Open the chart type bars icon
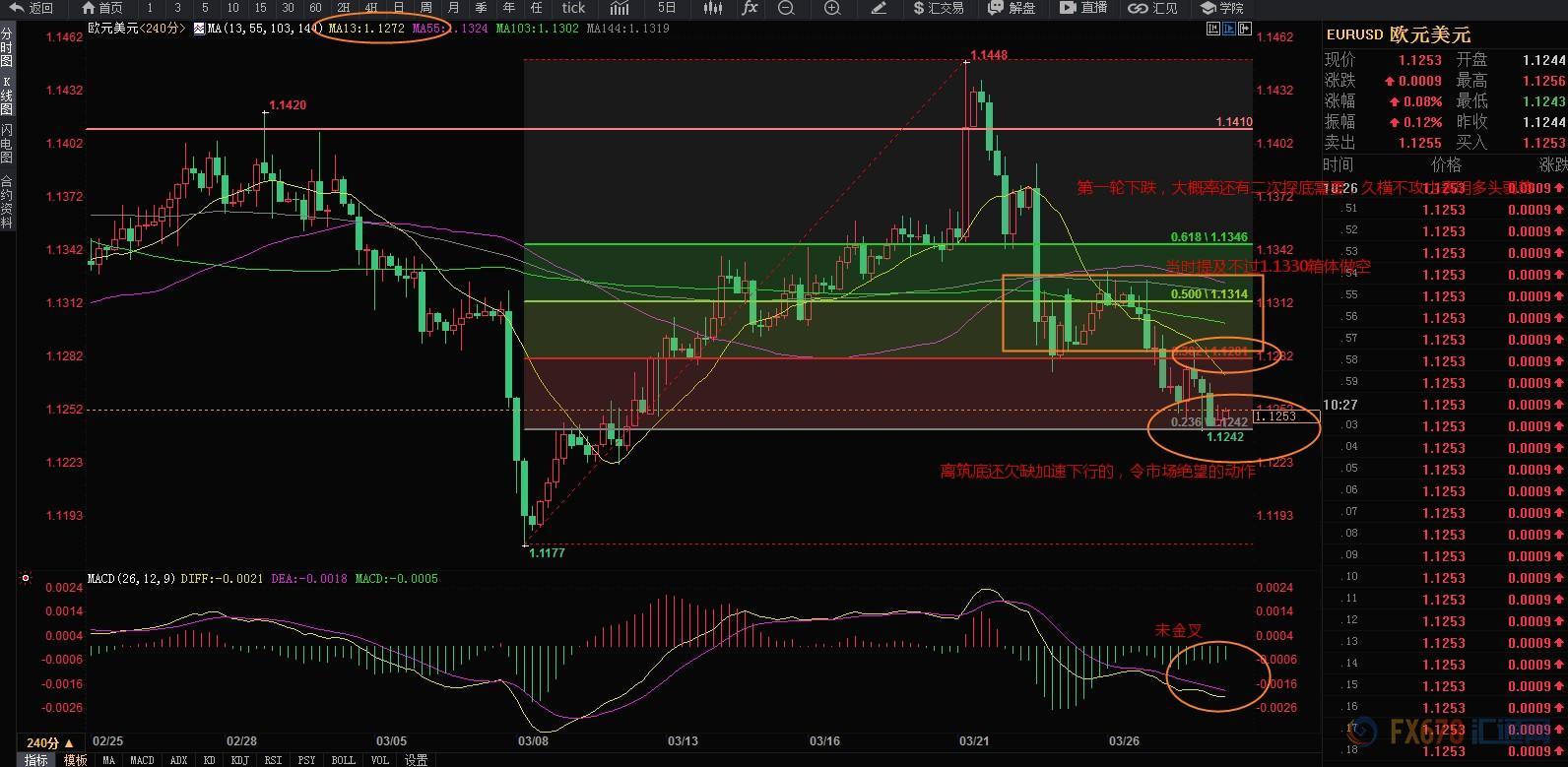1568x767 pixels. 620,8
